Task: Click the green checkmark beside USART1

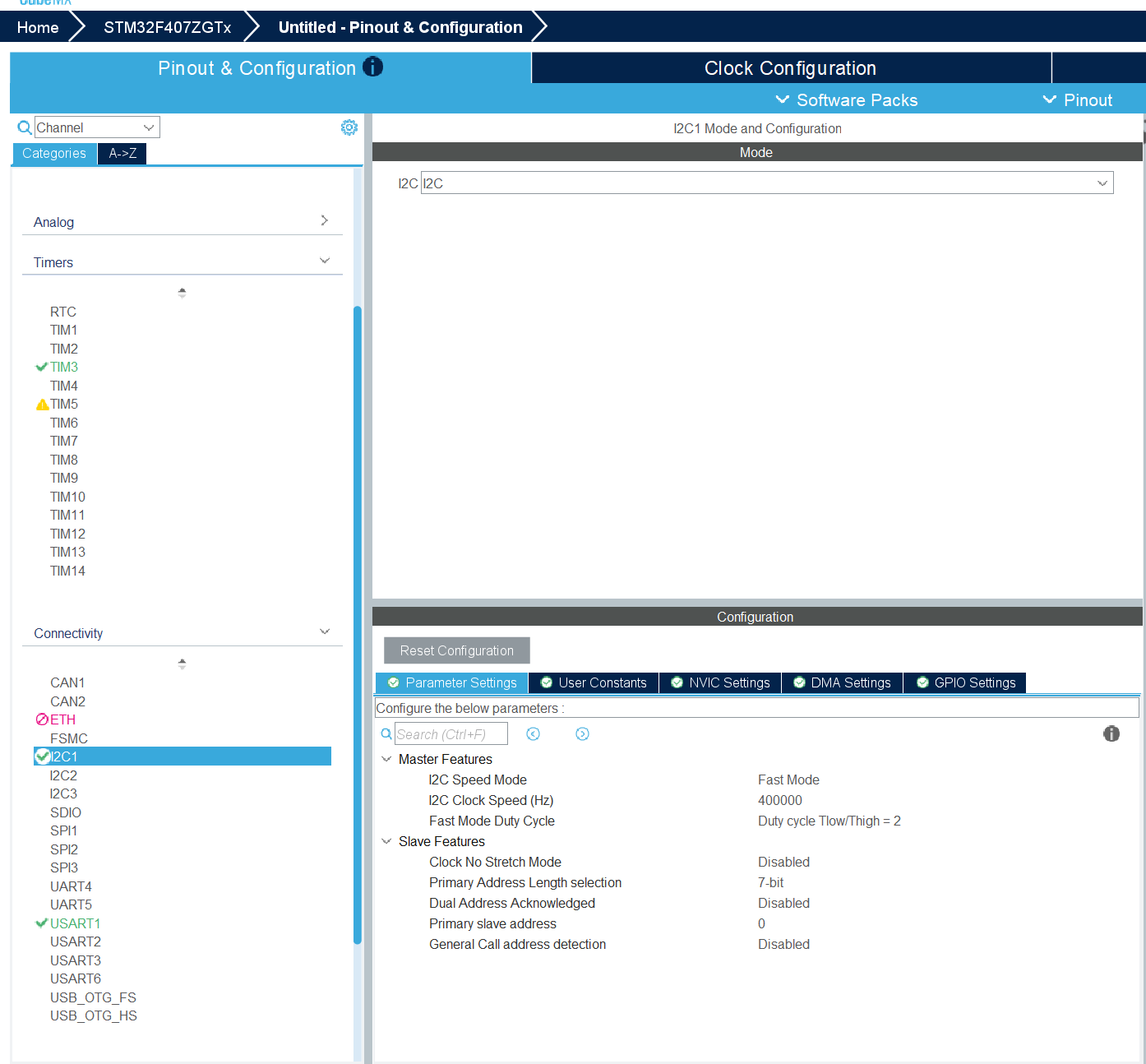Action: tap(41, 923)
